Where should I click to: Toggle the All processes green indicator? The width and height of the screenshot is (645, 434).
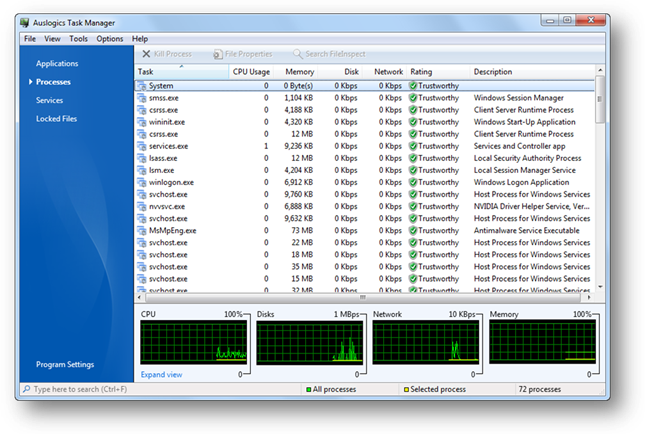coord(308,388)
